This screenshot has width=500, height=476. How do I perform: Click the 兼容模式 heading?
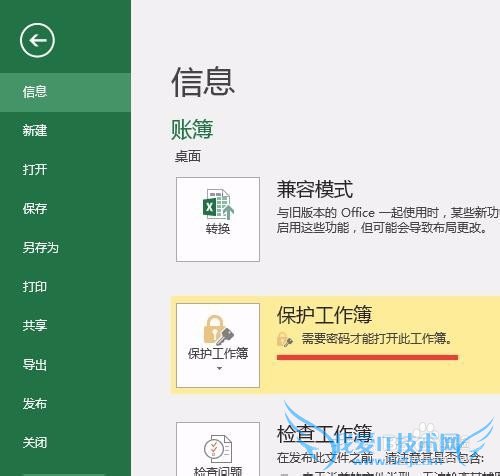pos(315,189)
